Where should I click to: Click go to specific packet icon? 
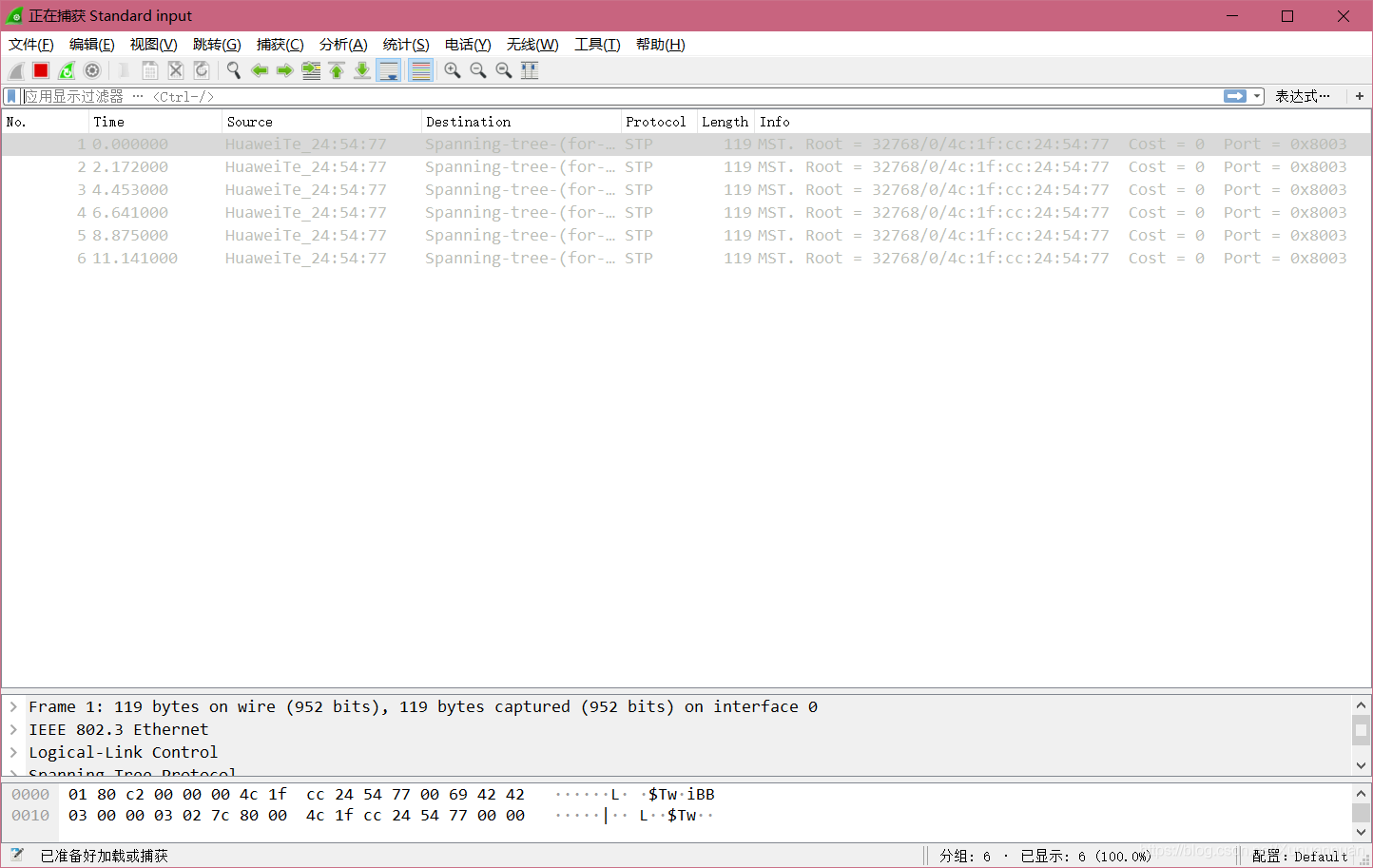point(311,70)
